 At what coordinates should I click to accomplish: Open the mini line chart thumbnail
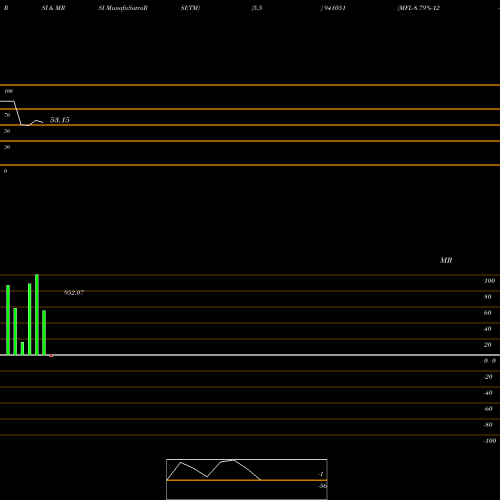[247, 479]
